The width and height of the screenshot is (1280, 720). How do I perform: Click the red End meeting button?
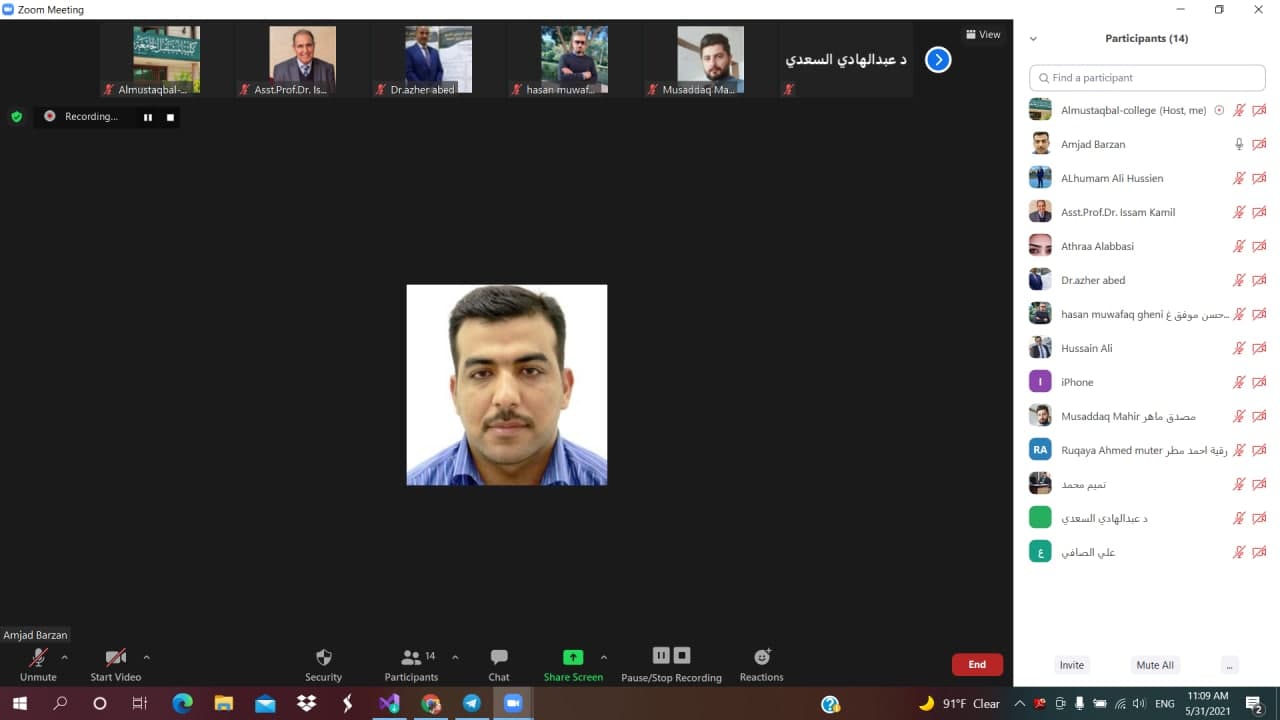click(x=977, y=664)
